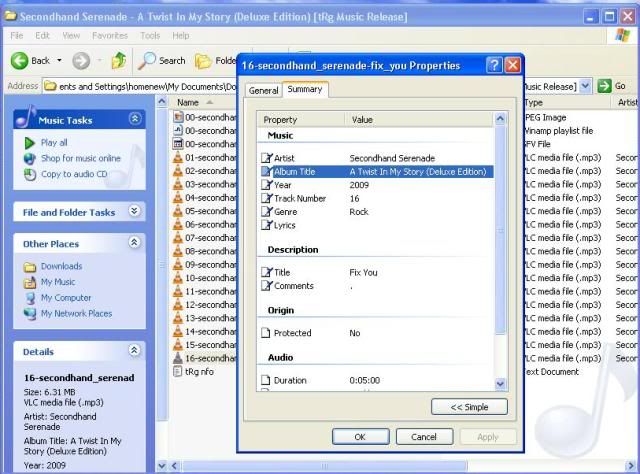The height and width of the screenshot is (474, 640).
Task: Open the address bar dropdown arrow
Action: tap(585, 86)
